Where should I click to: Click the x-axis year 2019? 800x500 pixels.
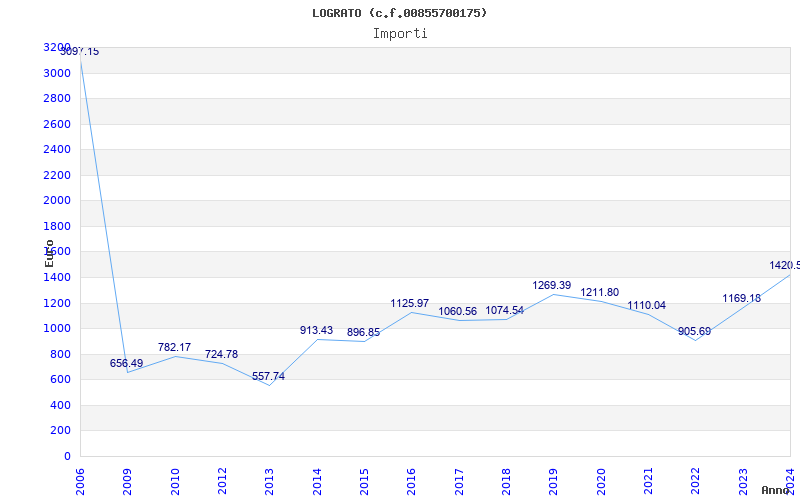[554, 481]
